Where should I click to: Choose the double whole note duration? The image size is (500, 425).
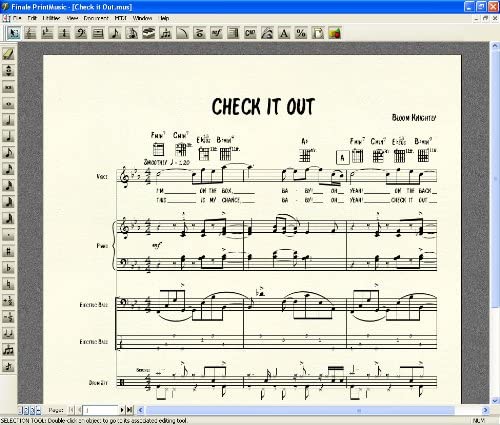[x=8, y=87]
